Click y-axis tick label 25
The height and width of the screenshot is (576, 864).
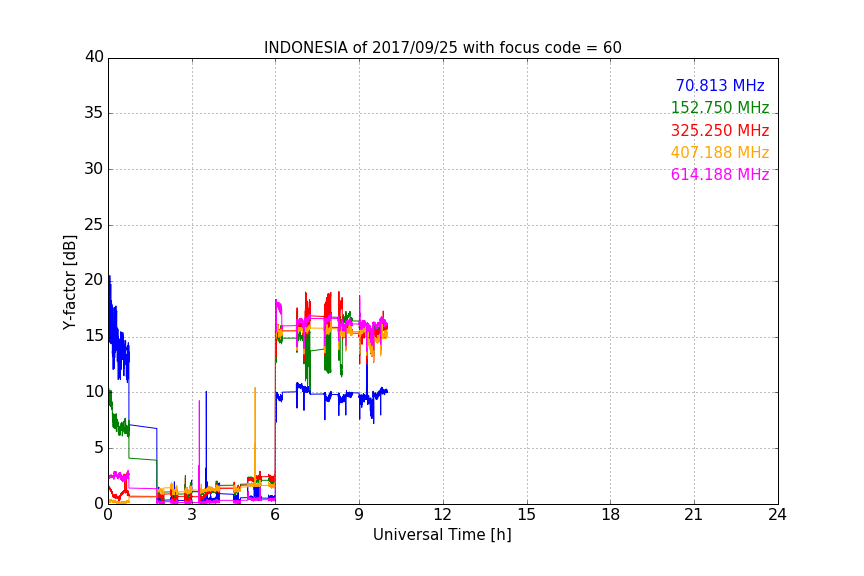pos(94,225)
